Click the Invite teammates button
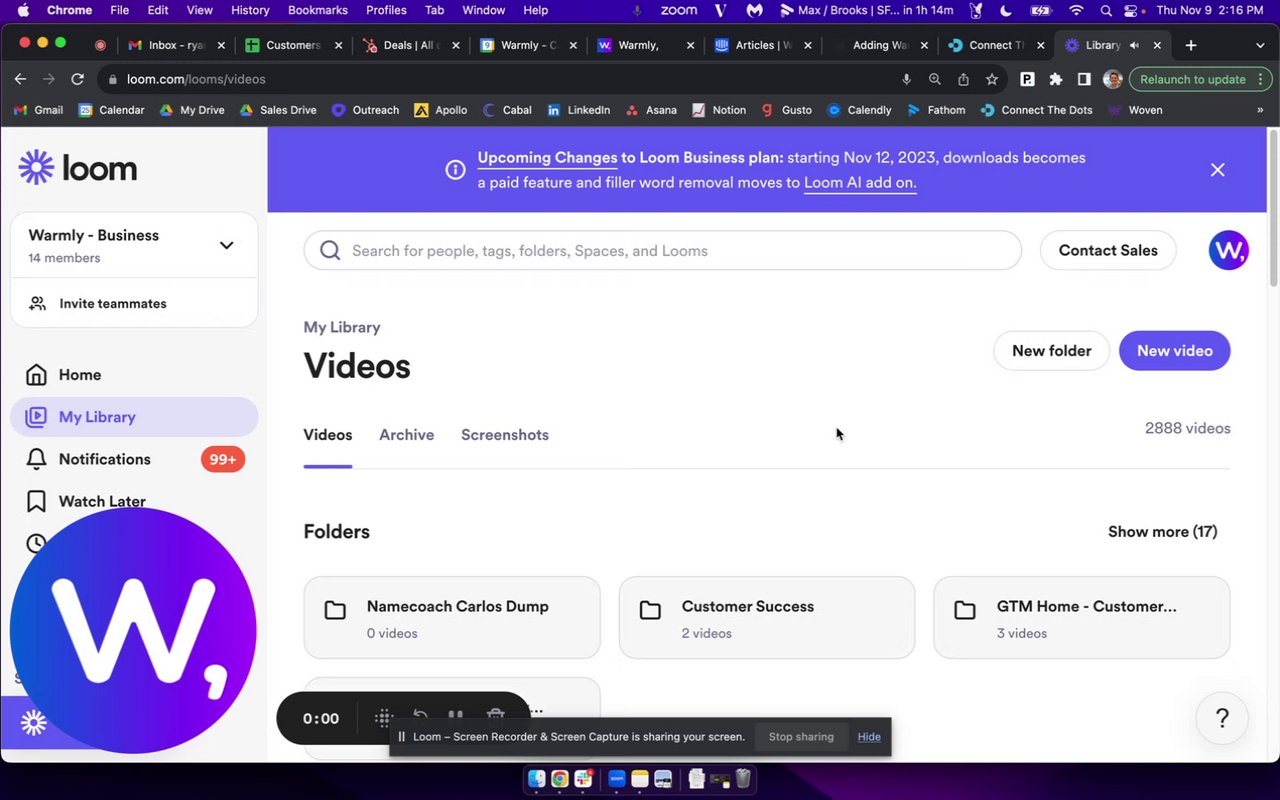This screenshot has width=1280, height=800. tap(134, 303)
